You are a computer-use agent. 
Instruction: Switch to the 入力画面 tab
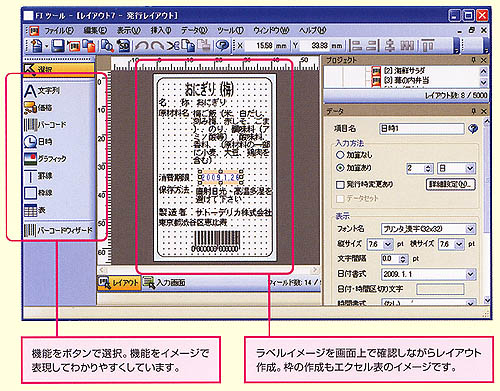coord(165,283)
